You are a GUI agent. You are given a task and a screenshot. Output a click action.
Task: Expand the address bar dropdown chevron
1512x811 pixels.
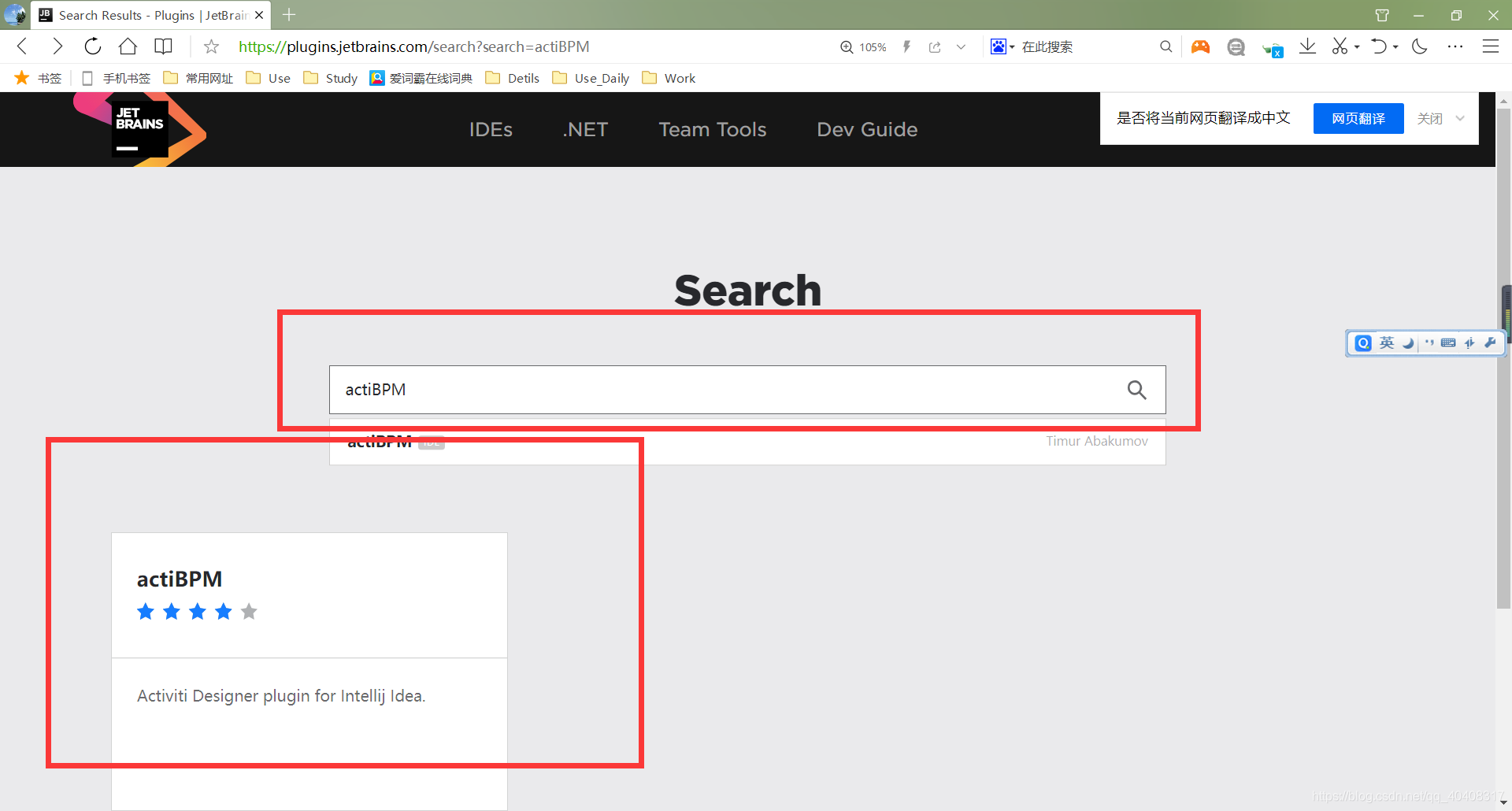click(x=961, y=47)
